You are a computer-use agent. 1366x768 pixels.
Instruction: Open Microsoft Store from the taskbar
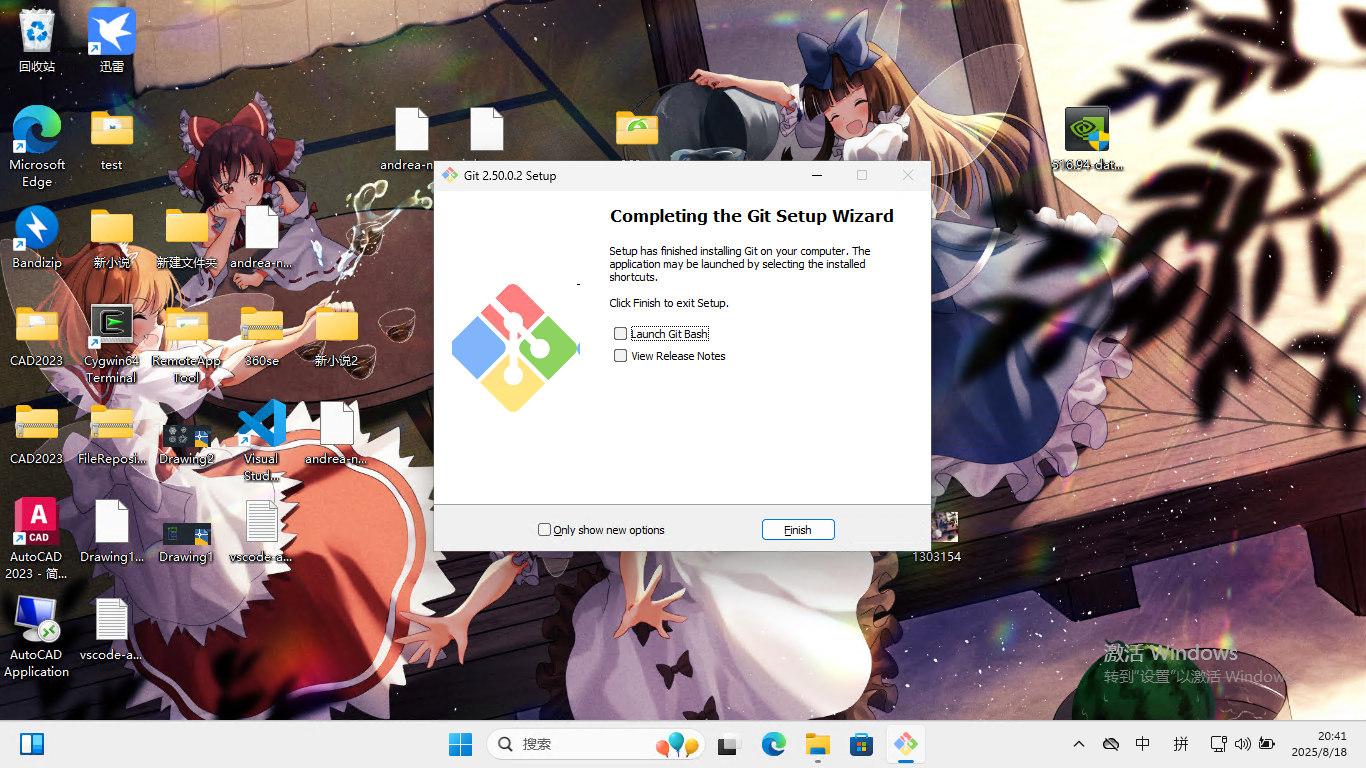pyautogui.click(x=861, y=744)
